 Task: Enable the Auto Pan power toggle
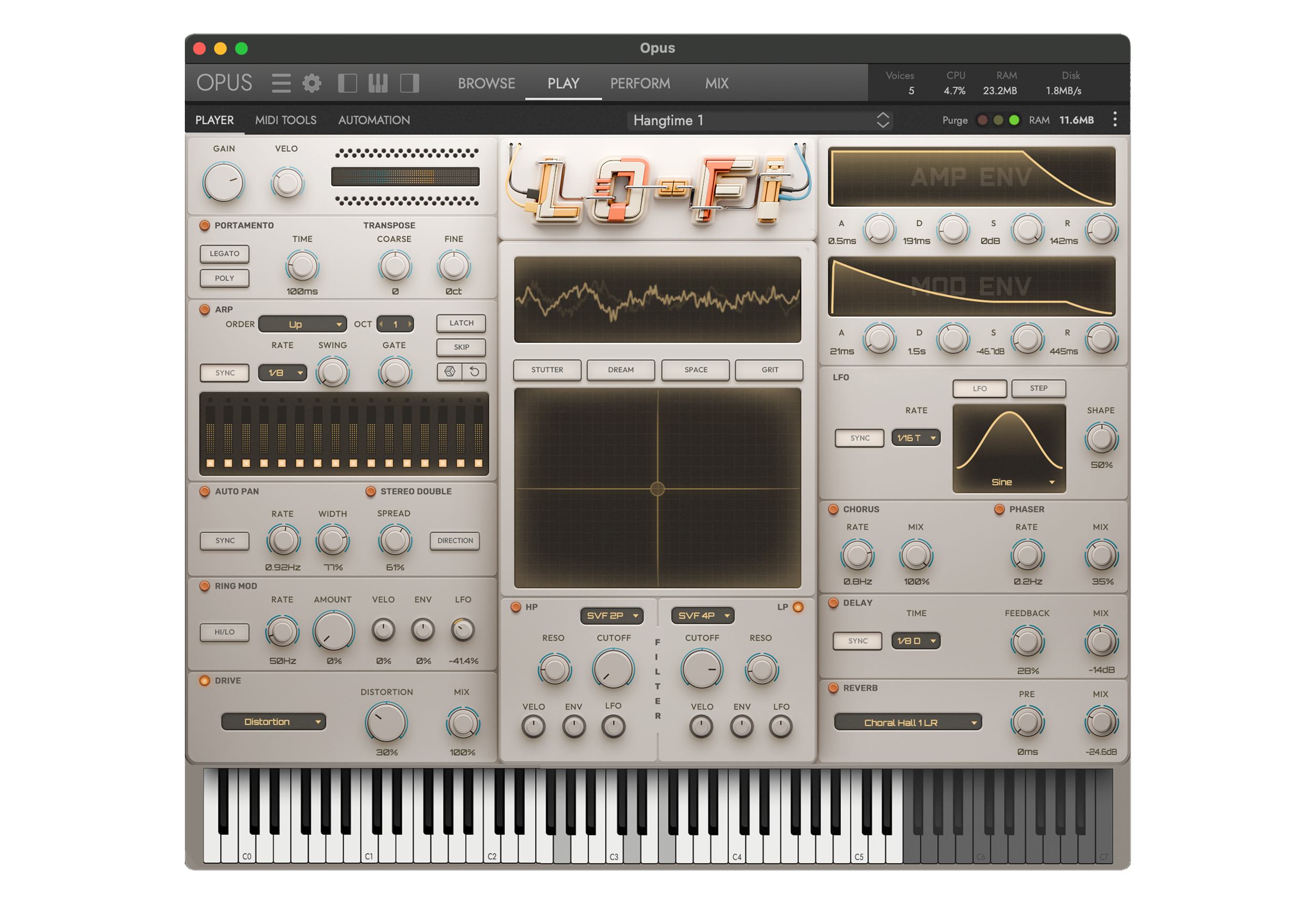[x=205, y=491]
